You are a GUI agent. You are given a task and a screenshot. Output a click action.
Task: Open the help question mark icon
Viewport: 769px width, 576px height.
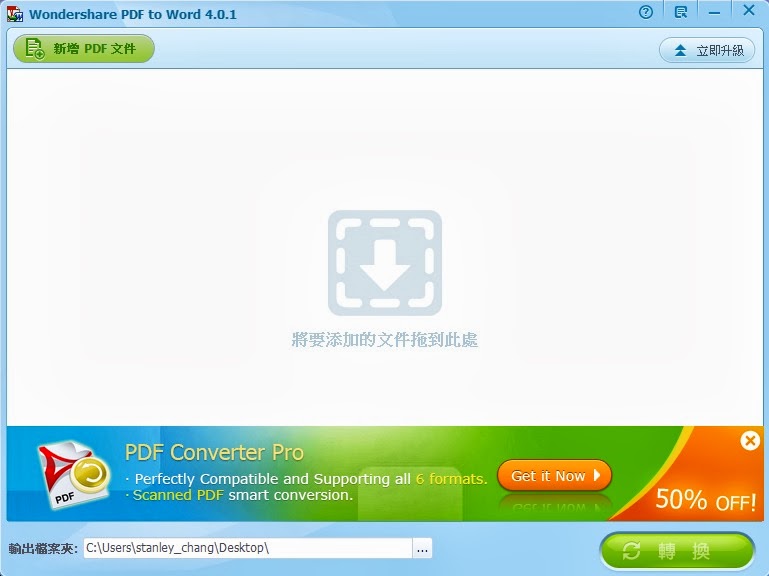pyautogui.click(x=646, y=12)
